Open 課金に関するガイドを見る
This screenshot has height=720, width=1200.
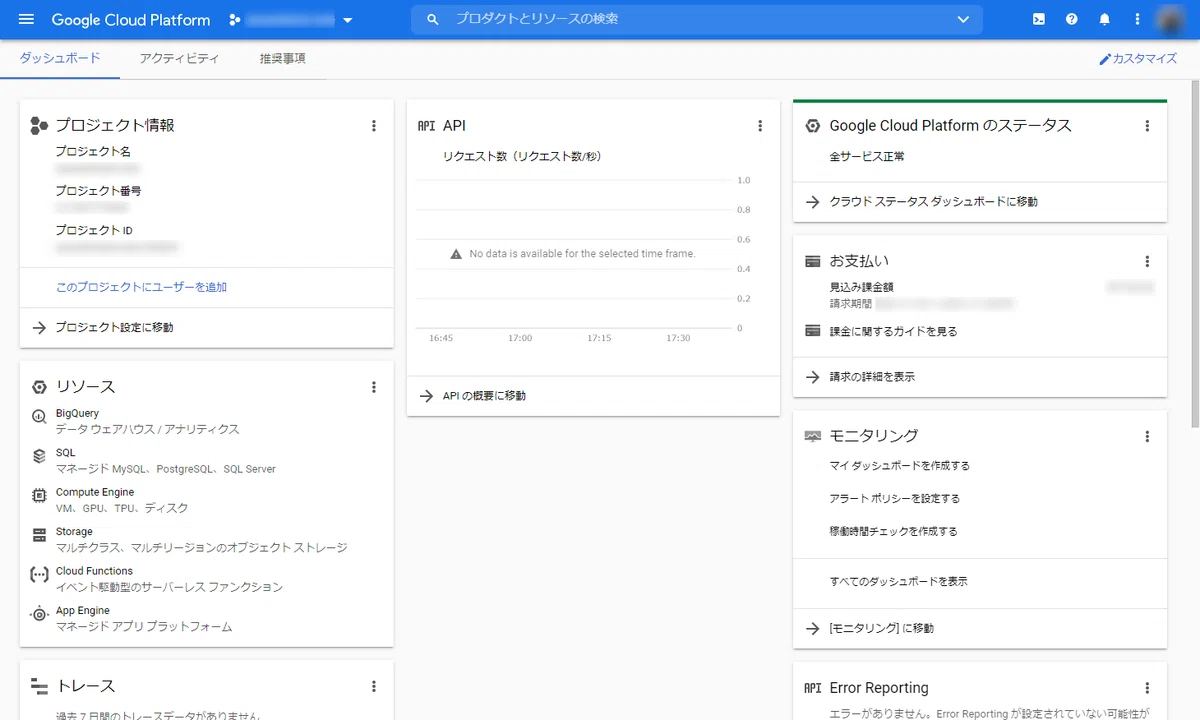coord(893,331)
